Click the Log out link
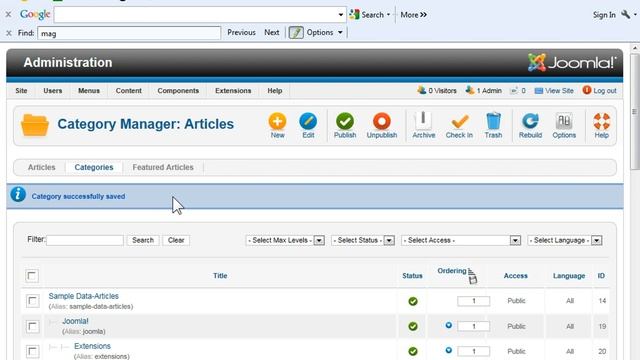The height and width of the screenshot is (360, 640). pyautogui.click(x=600, y=91)
